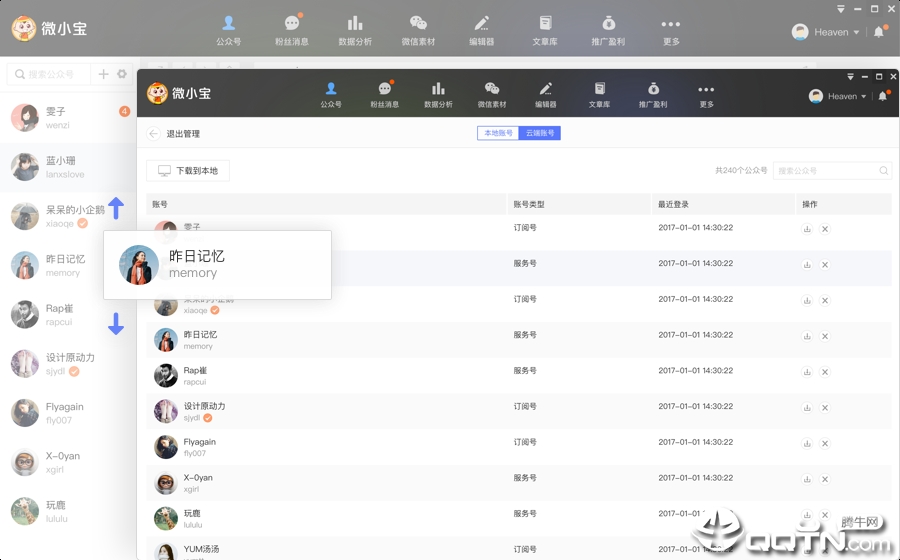Viewport: 900px width, 560px height.
Task: Open 微信素材 in the front window toolbar
Action: 492,95
